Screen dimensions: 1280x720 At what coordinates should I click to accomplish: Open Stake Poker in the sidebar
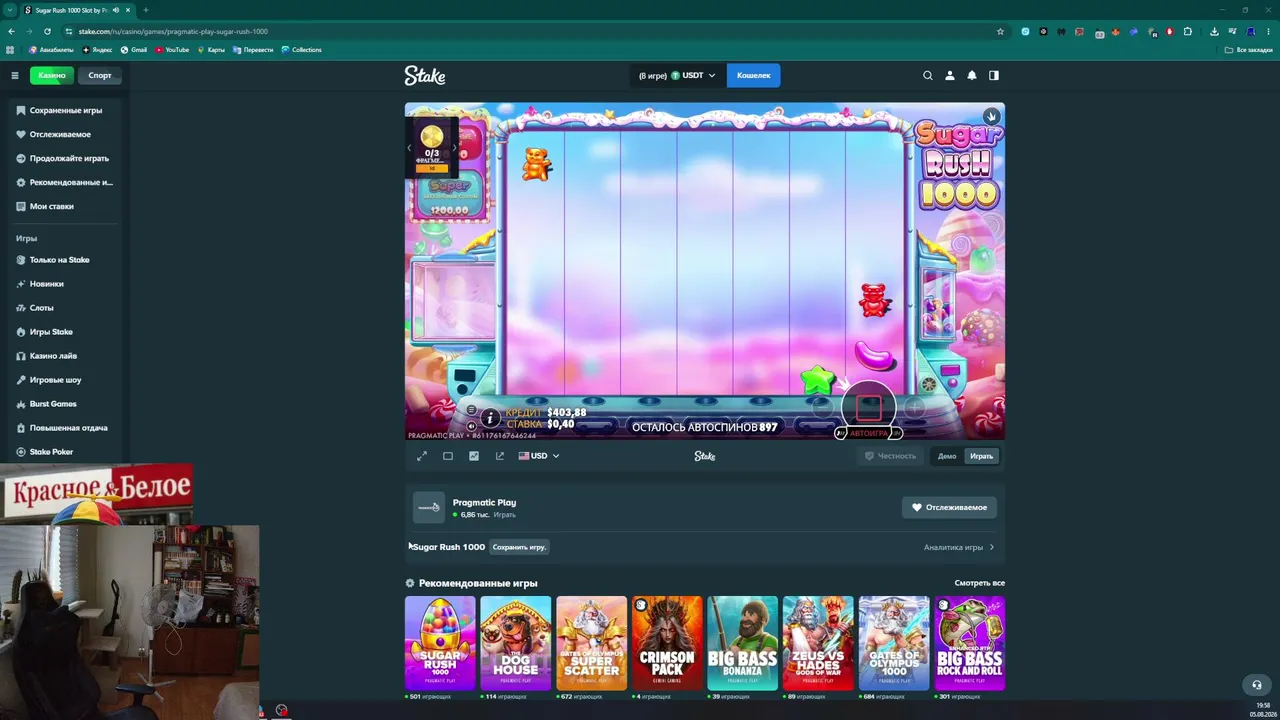point(66,452)
